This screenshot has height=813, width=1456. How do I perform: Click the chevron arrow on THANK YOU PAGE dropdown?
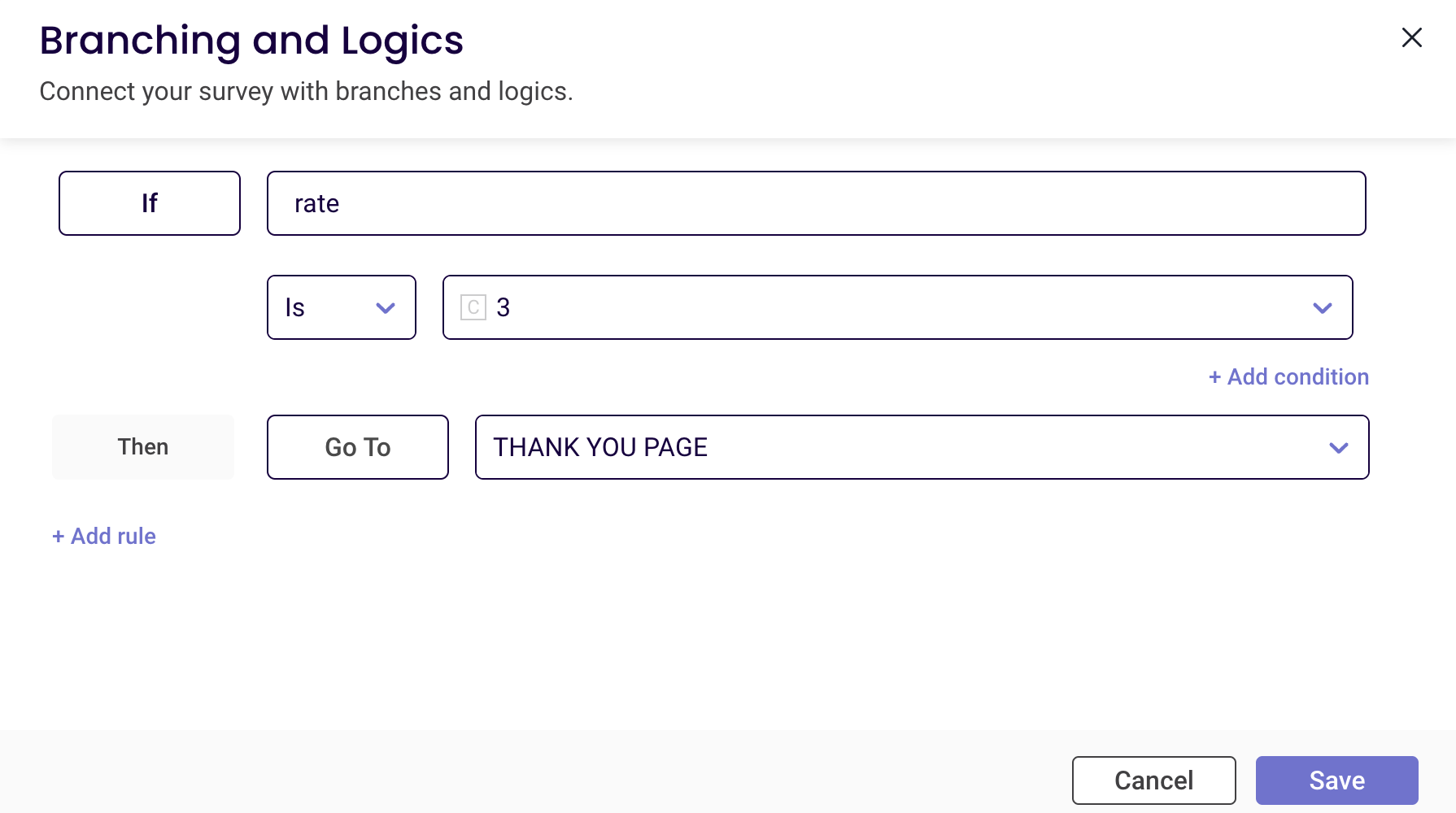[1338, 448]
